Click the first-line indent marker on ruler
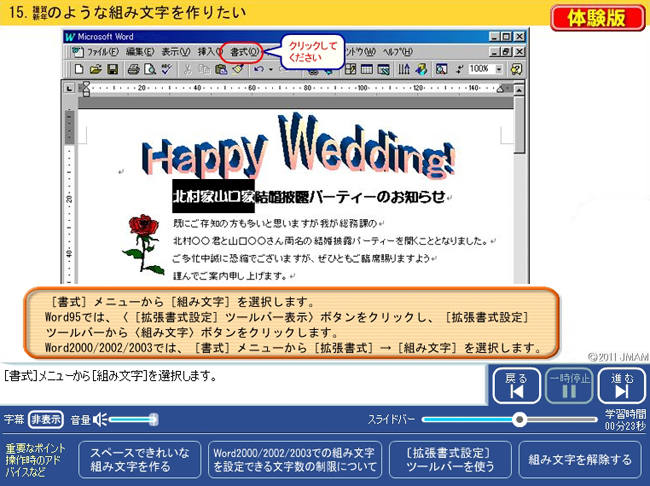 (86, 85)
